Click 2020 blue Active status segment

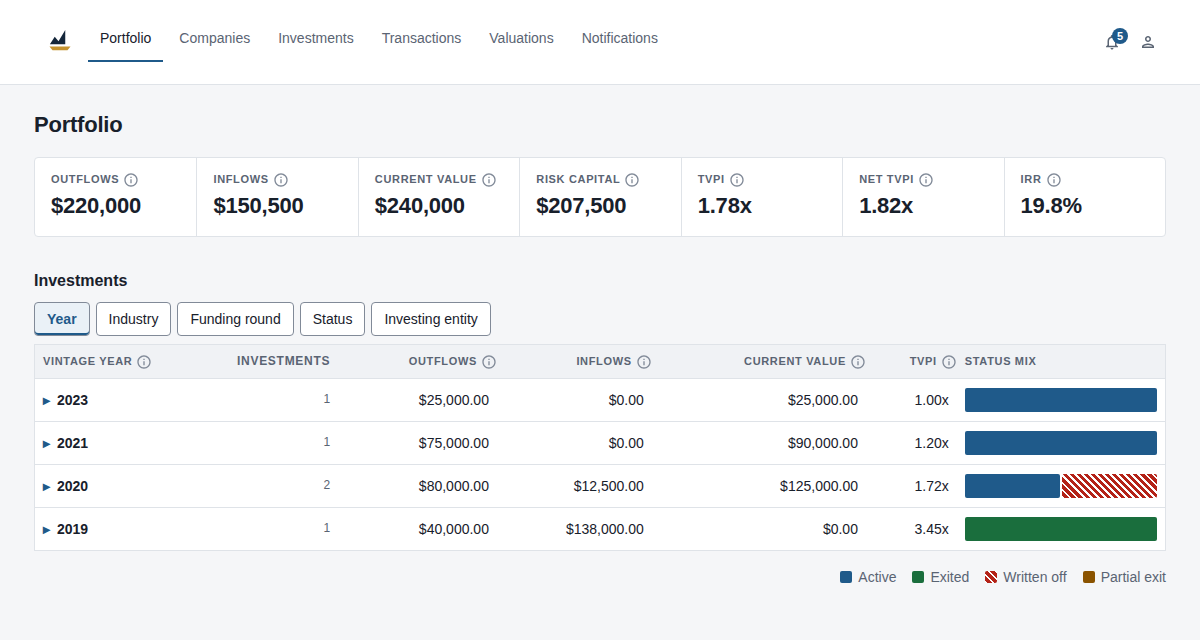click(1012, 486)
